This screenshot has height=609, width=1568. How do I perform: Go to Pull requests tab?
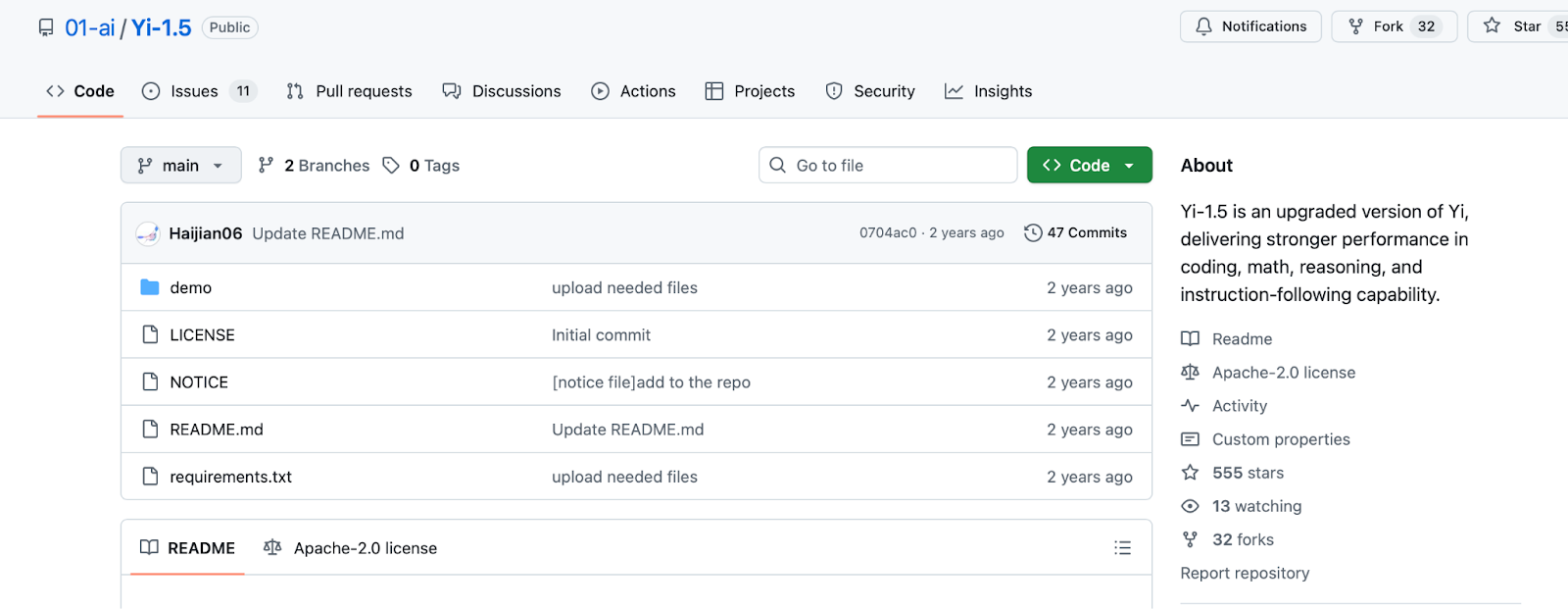point(349,91)
